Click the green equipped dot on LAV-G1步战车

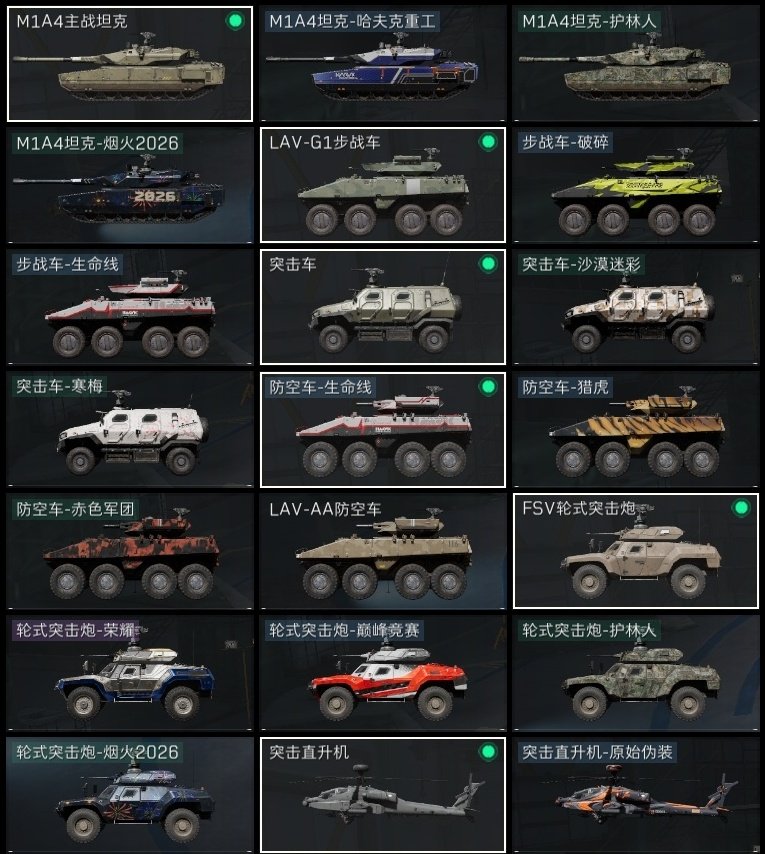coord(488,142)
